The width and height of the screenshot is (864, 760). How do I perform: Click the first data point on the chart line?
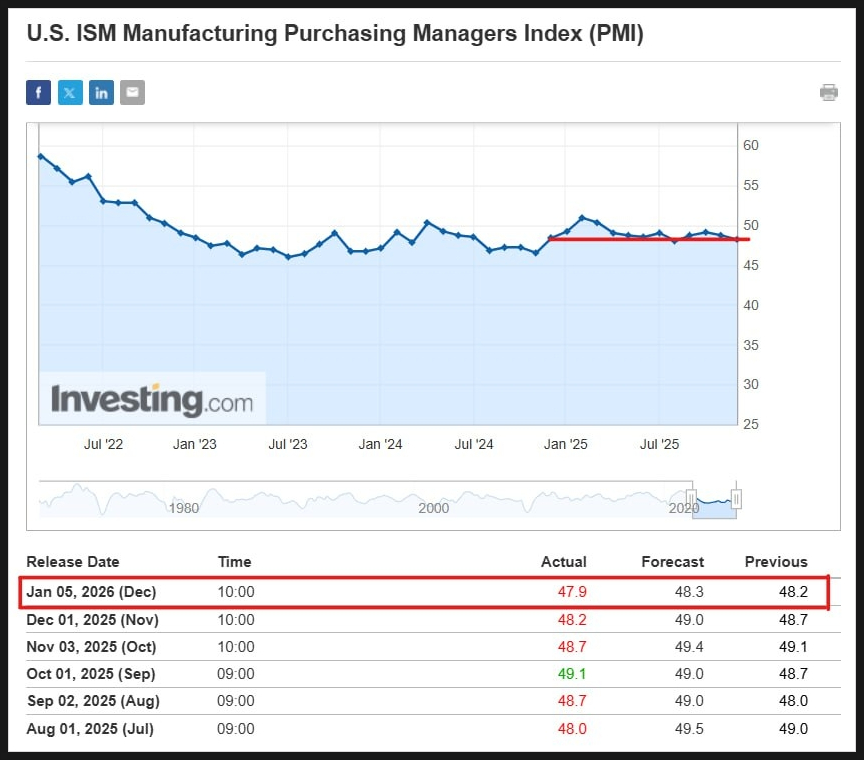tap(40, 156)
